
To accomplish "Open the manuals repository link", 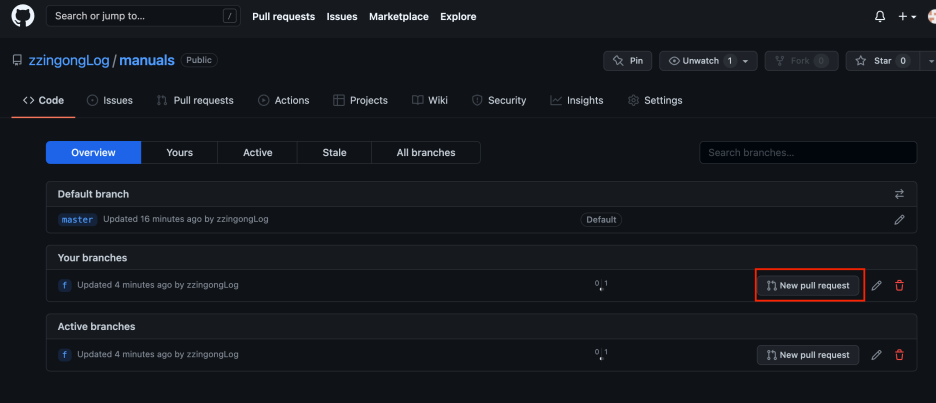I will coord(147,60).
